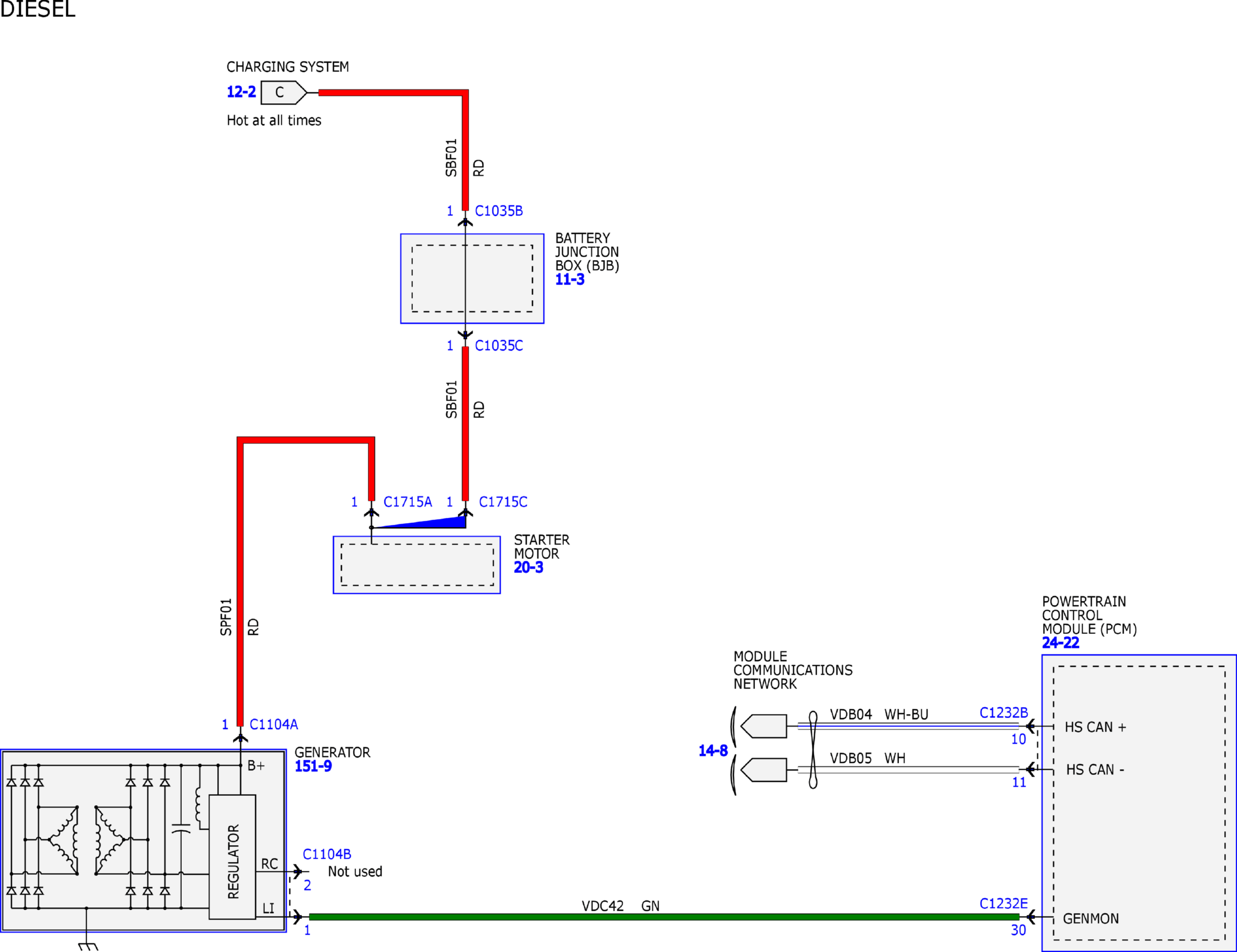The height and width of the screenshot is (952, 1237).
Task: Click the DIESEL heading text
Action: click(37, 9)
